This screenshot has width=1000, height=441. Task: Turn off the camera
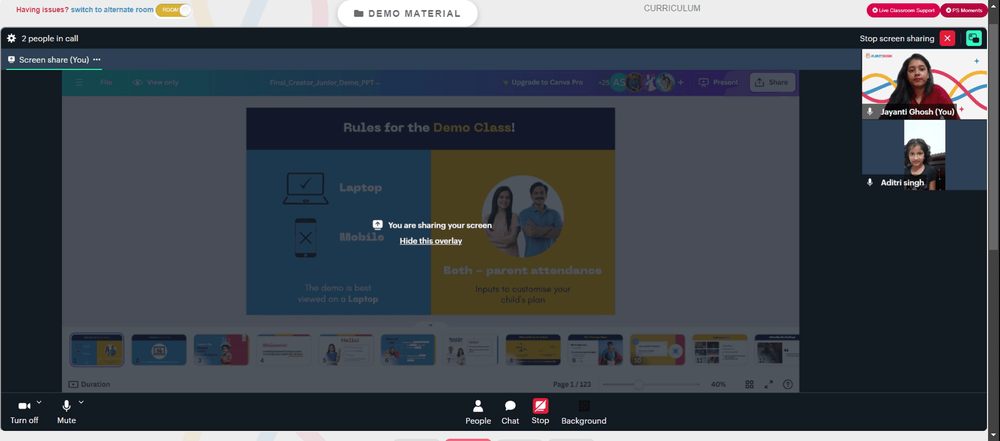(24, 412)
